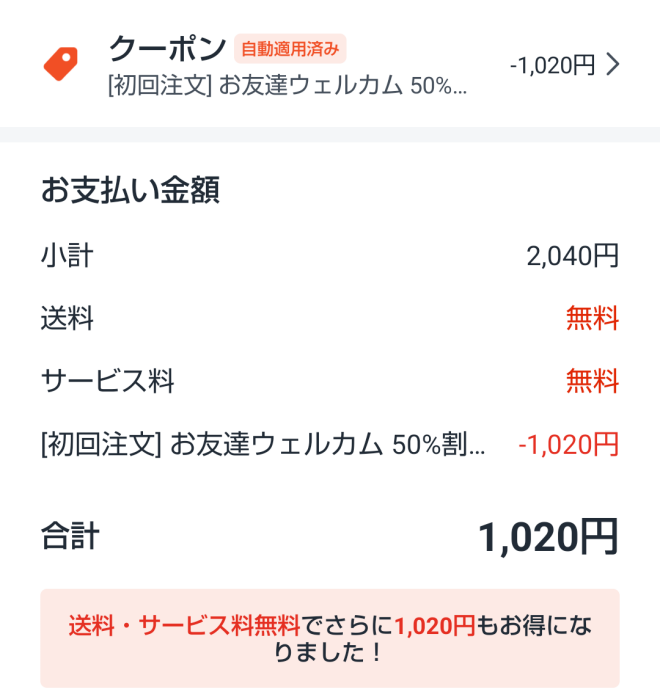Tap the クーポン heading

click(x=167, y=48)
